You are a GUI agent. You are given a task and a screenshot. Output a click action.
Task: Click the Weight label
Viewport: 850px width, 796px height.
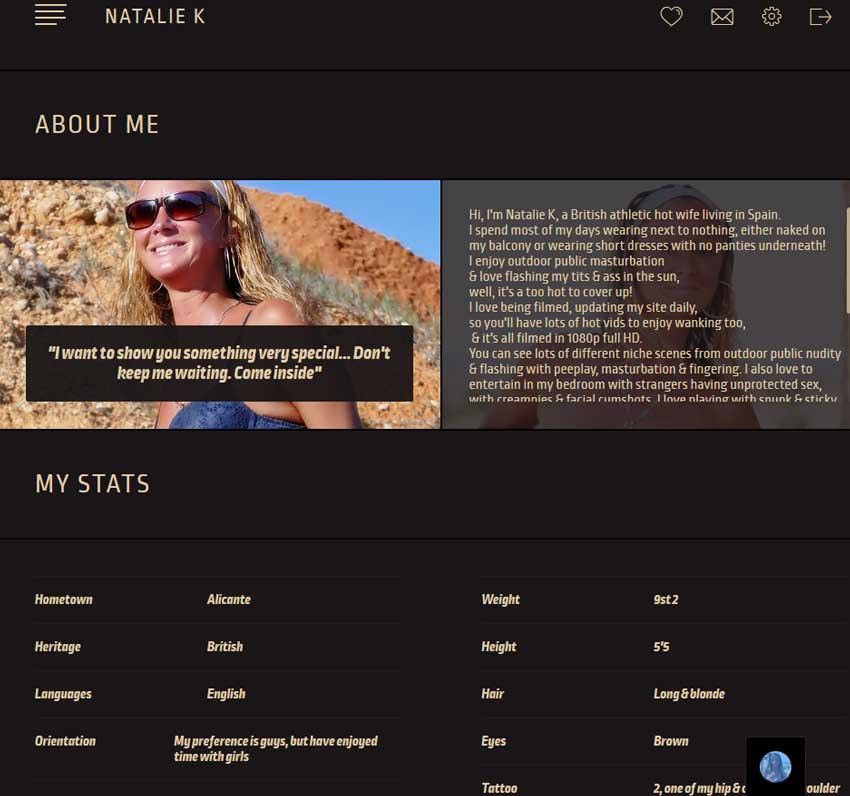(x=500, y=599)
